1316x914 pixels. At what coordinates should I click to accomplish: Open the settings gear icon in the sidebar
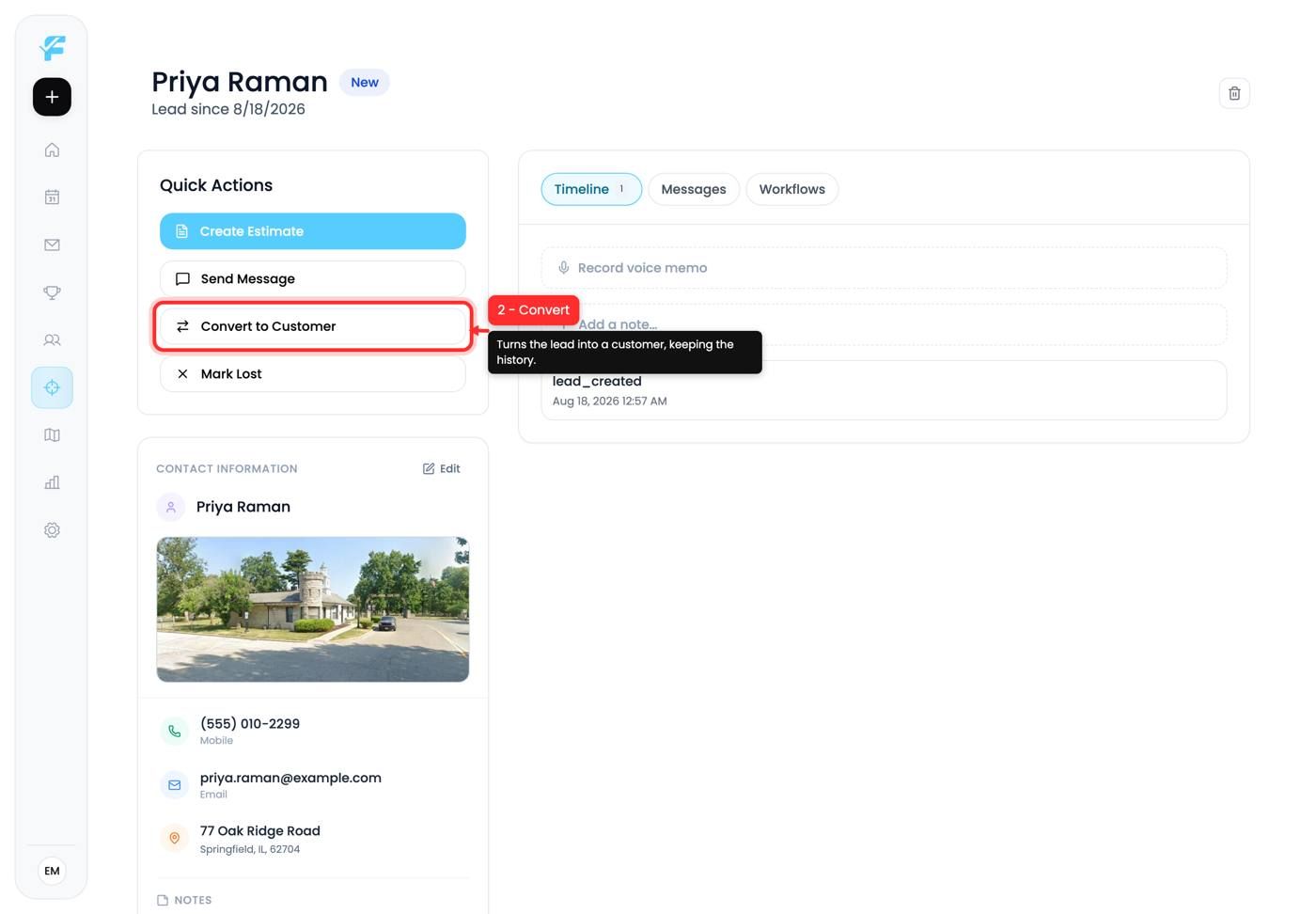pyautogui.click(x=52, y=530)
